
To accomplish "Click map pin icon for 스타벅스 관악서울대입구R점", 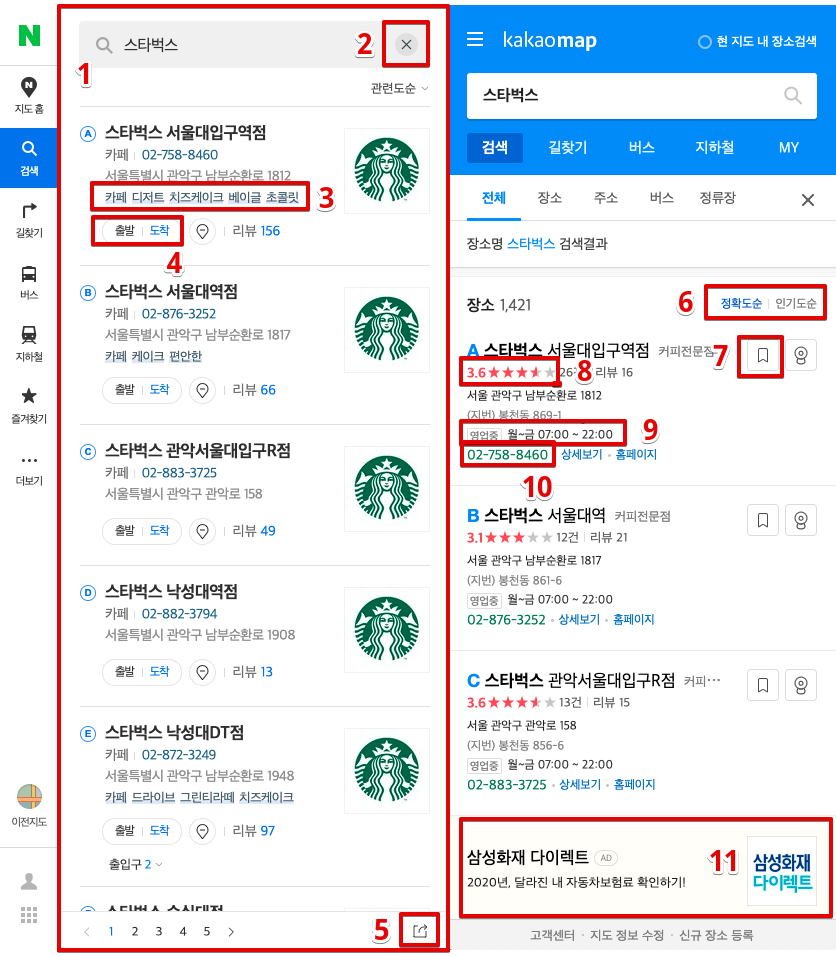I will (x=202, y=531).
